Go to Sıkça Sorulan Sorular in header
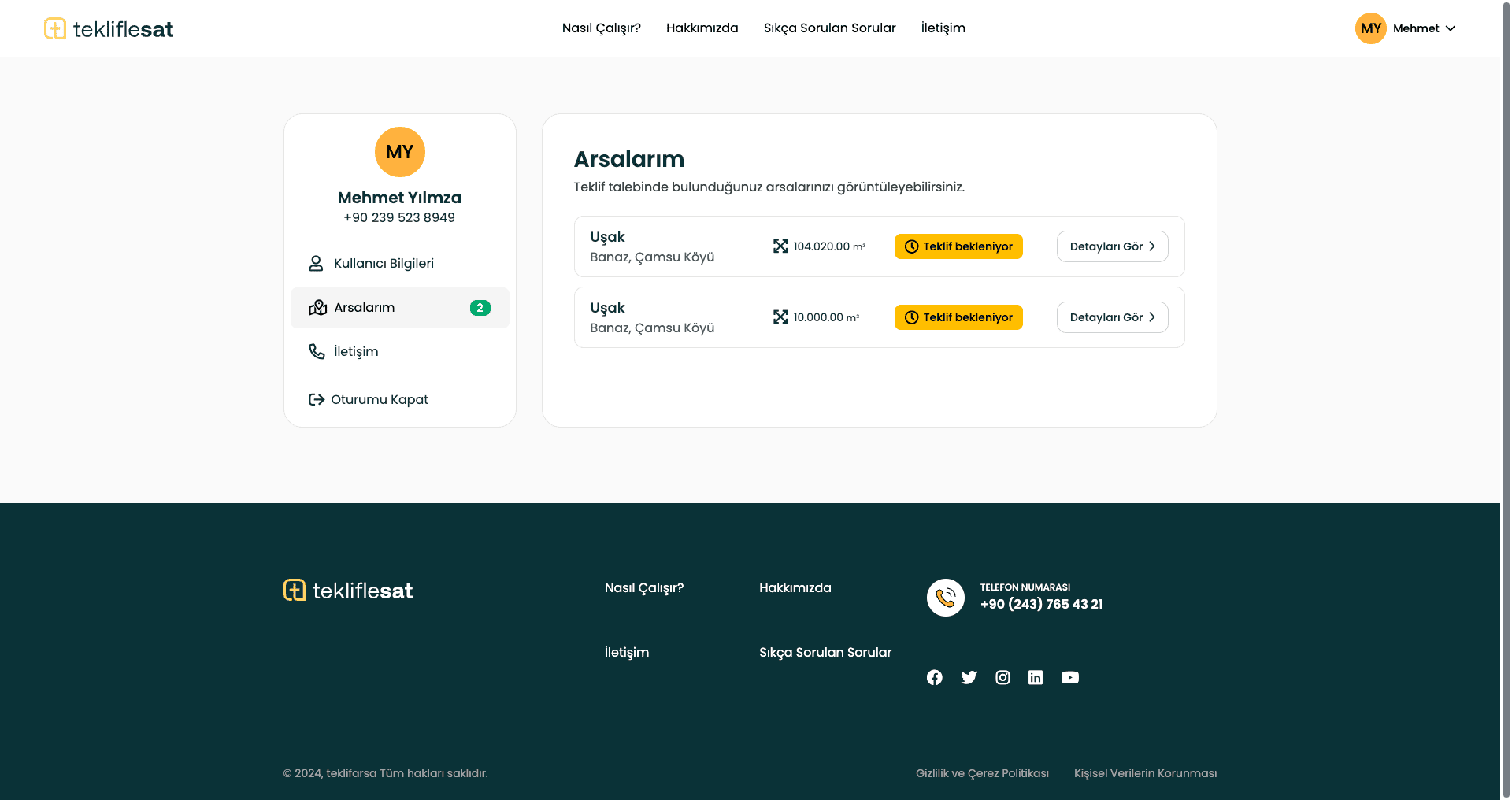This screenshot has width=1512, height=800. coord(829,28)
